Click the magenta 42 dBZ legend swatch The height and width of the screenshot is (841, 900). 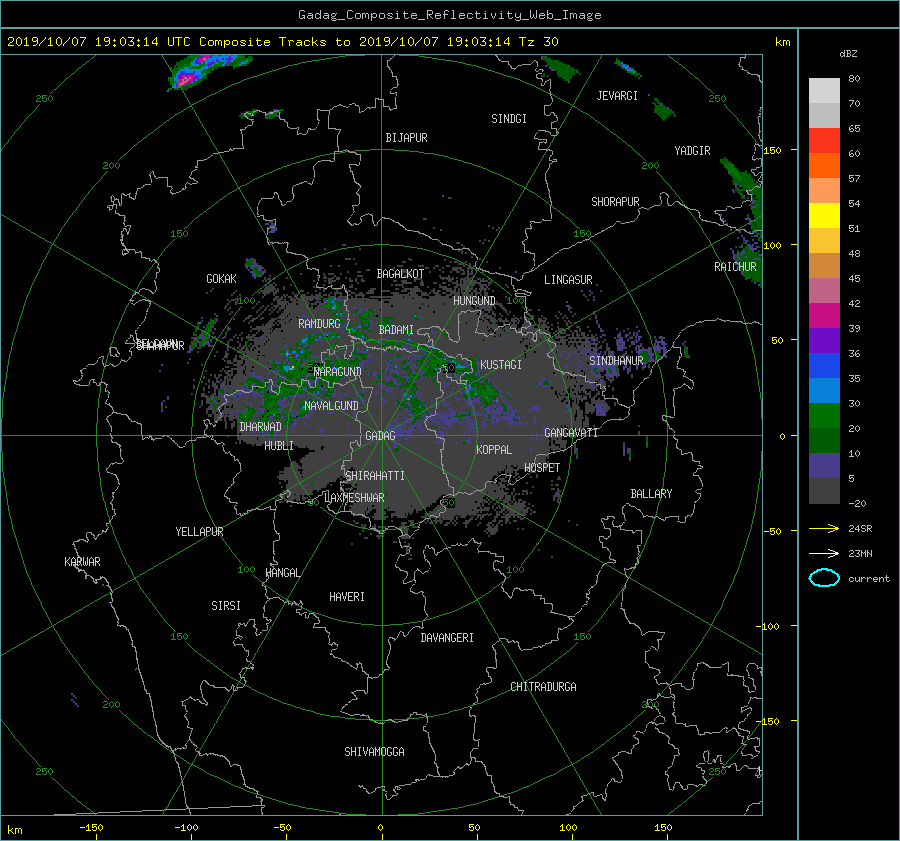tap(824, 315)
